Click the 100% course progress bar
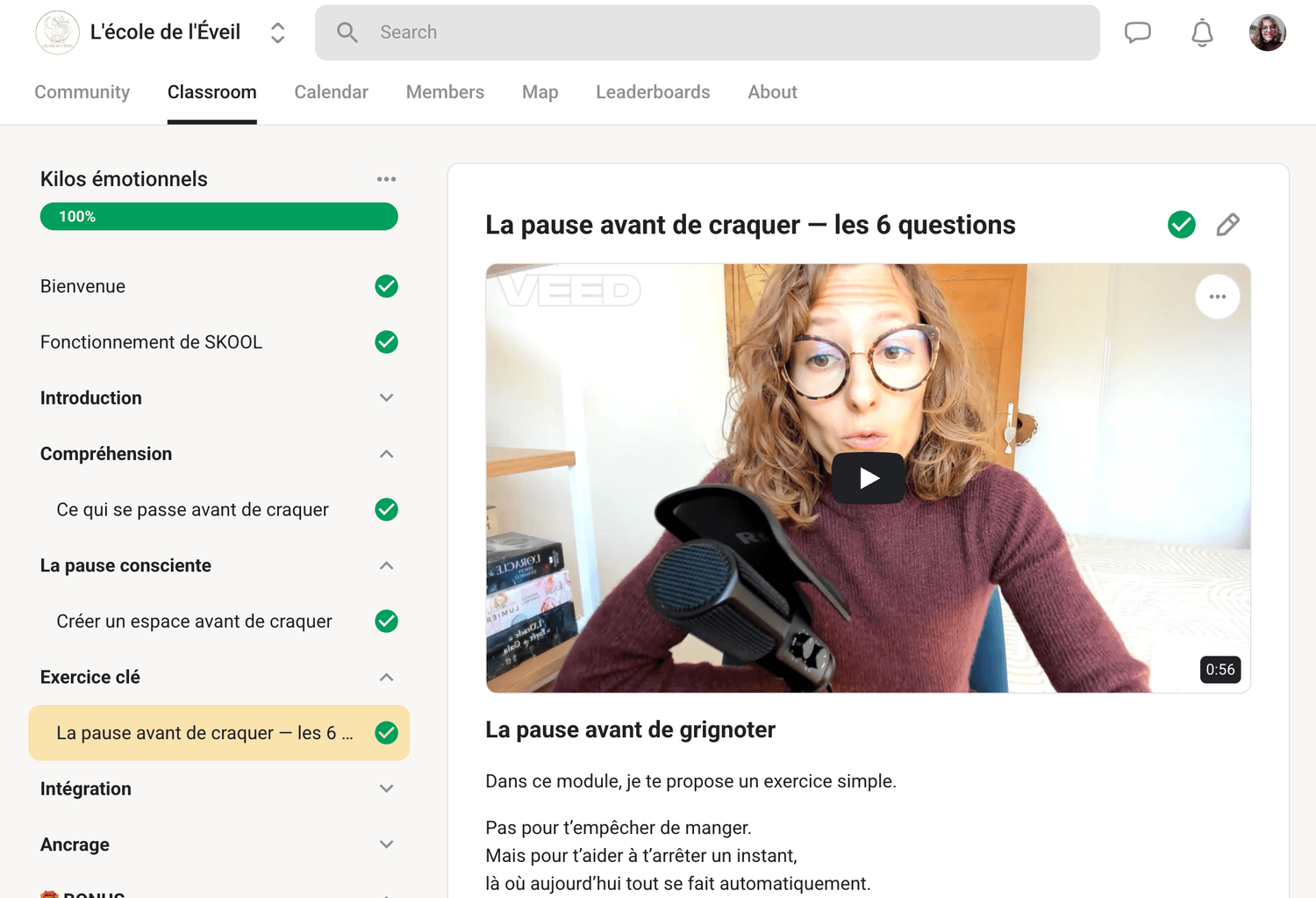The image size is (1316, 898). (x=219, y=217)
